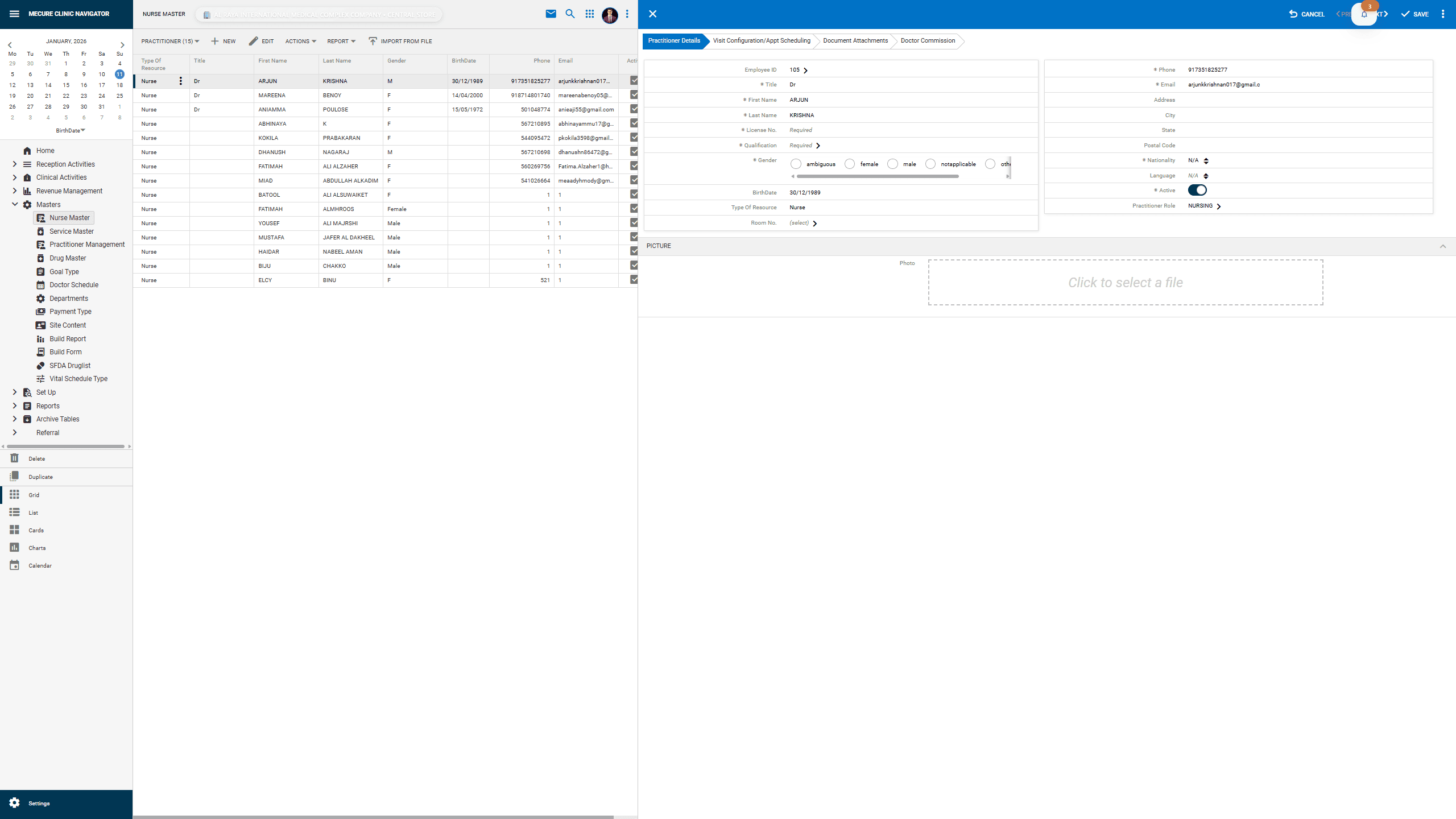Open the mail messages icon in top bar
Image resolution: width=1456 pixels, height=819 pixels.
pyautogui.click(x=551, y=14)
